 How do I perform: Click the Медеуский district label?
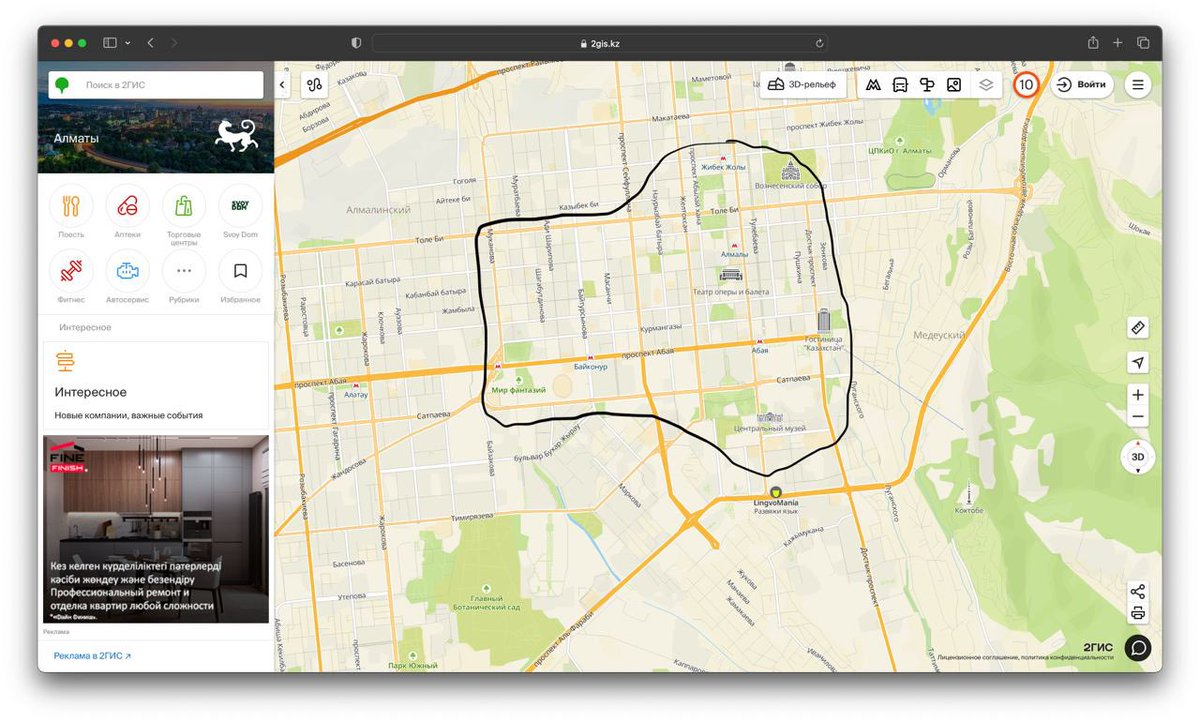point(938,335)
